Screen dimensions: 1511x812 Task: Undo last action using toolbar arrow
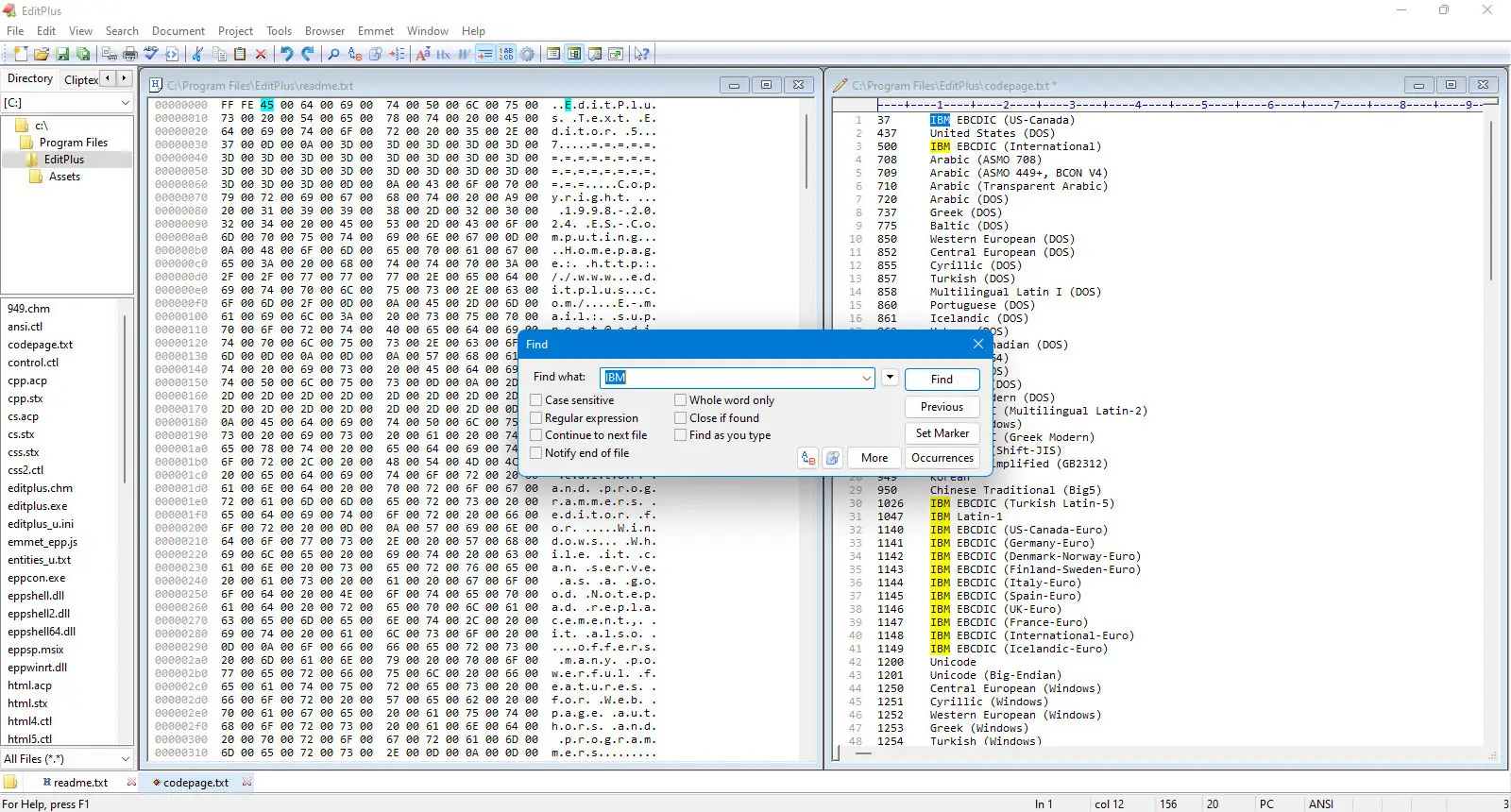(287, 54)
